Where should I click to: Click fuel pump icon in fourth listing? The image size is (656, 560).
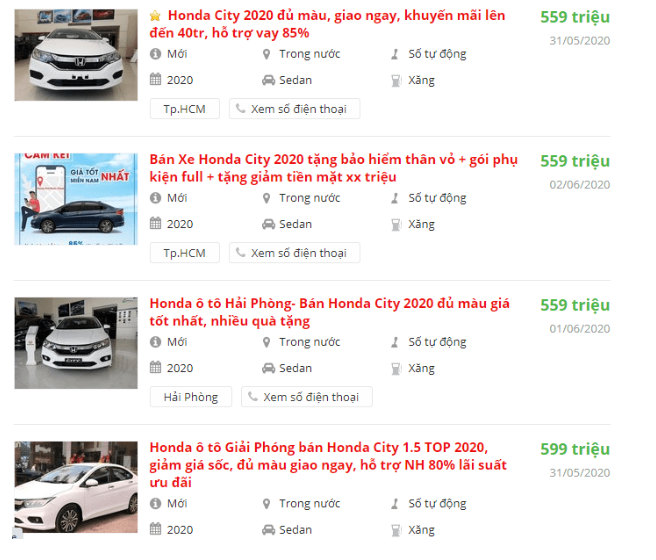(396, 530)
